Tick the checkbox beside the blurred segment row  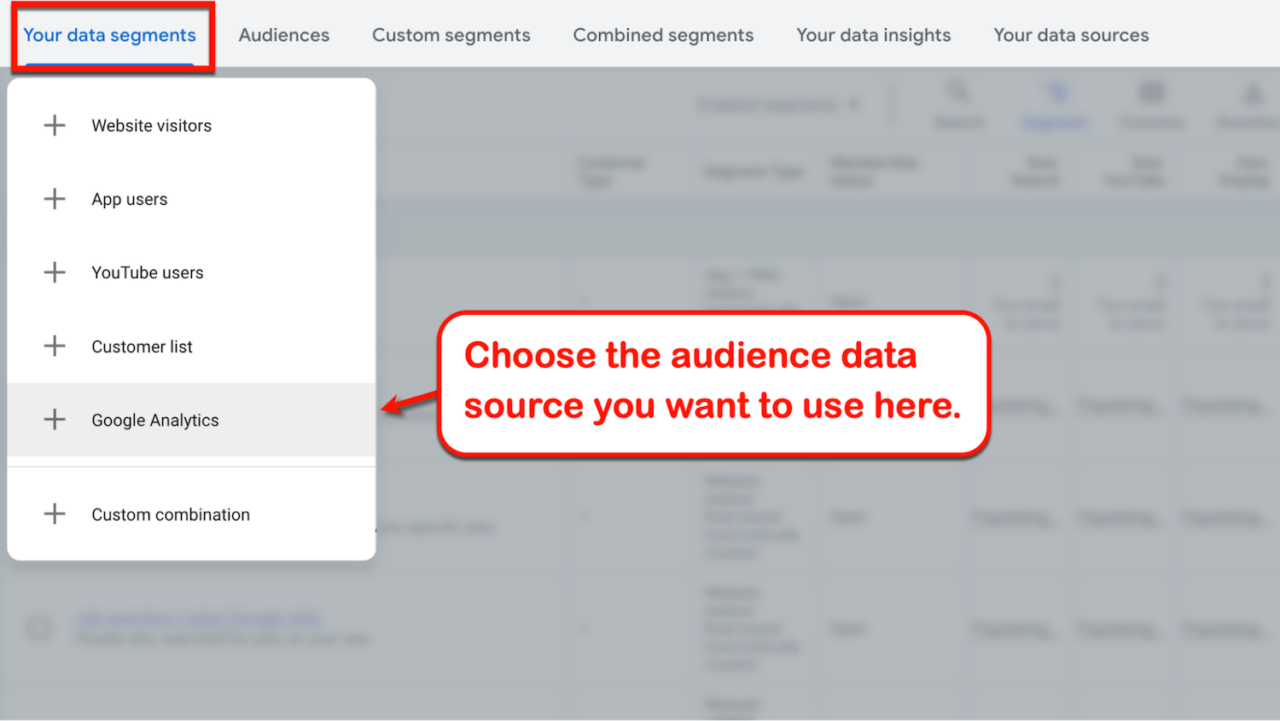point(38,628)
